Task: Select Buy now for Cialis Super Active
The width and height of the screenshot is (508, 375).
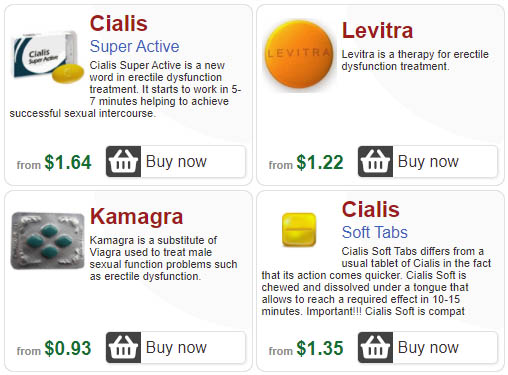Action: coord(176,162)
